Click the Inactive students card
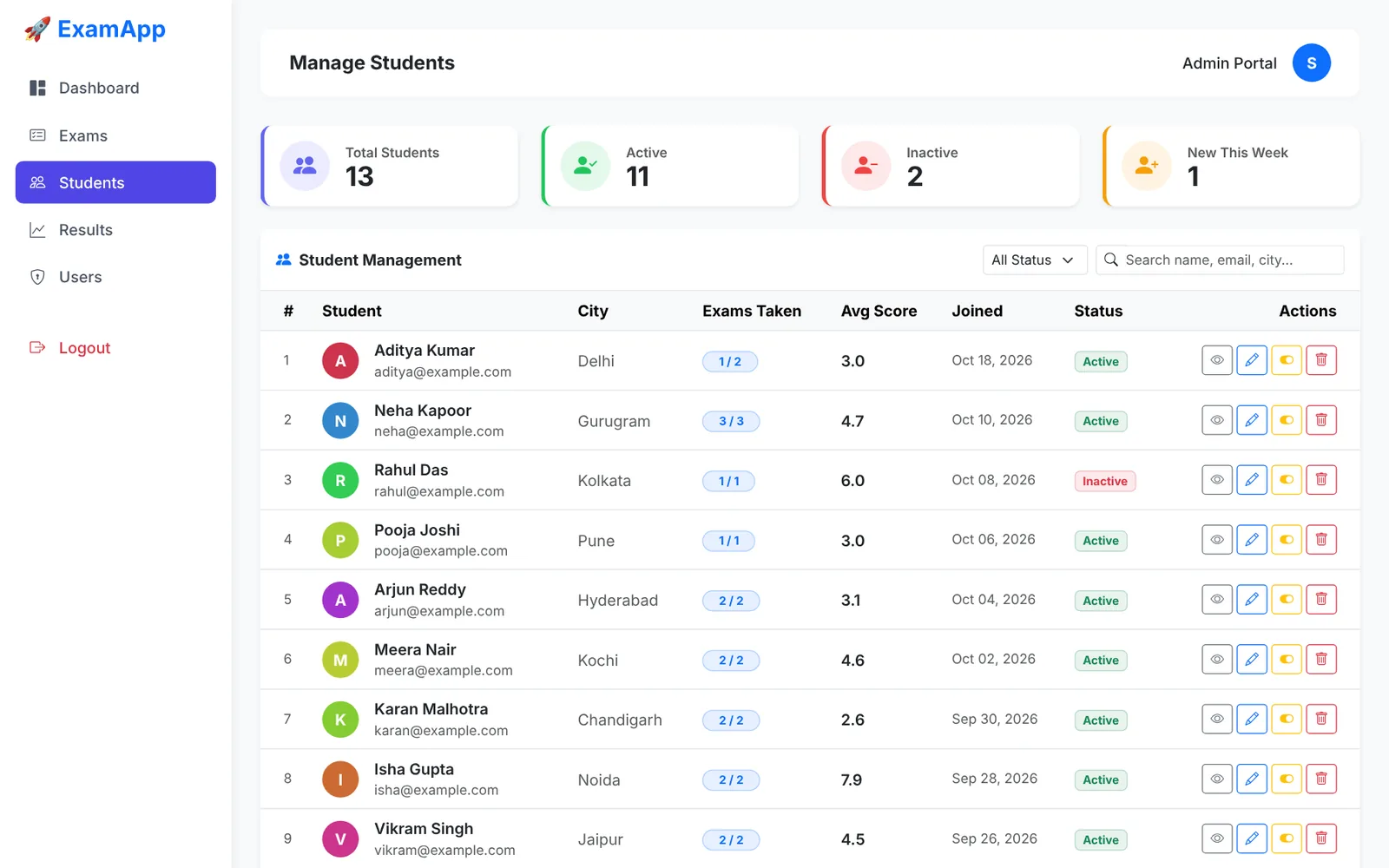The height and width of the screenshot is (868, 1389). click(951, 166)
